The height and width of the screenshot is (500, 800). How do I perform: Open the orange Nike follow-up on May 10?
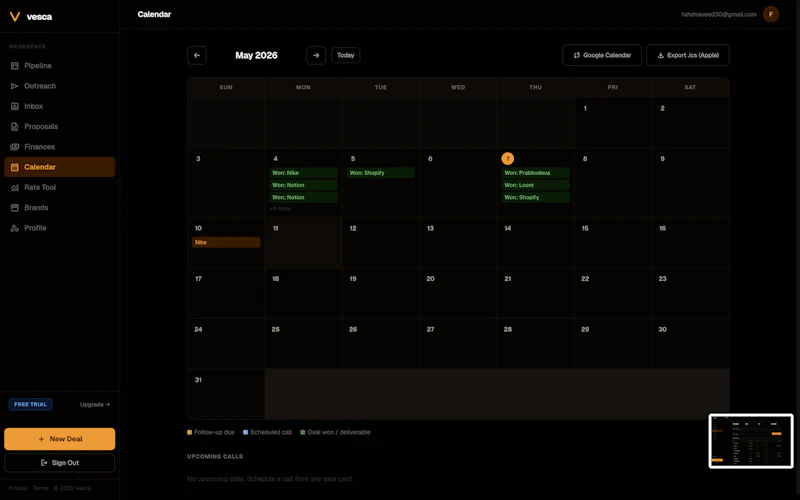226,242
